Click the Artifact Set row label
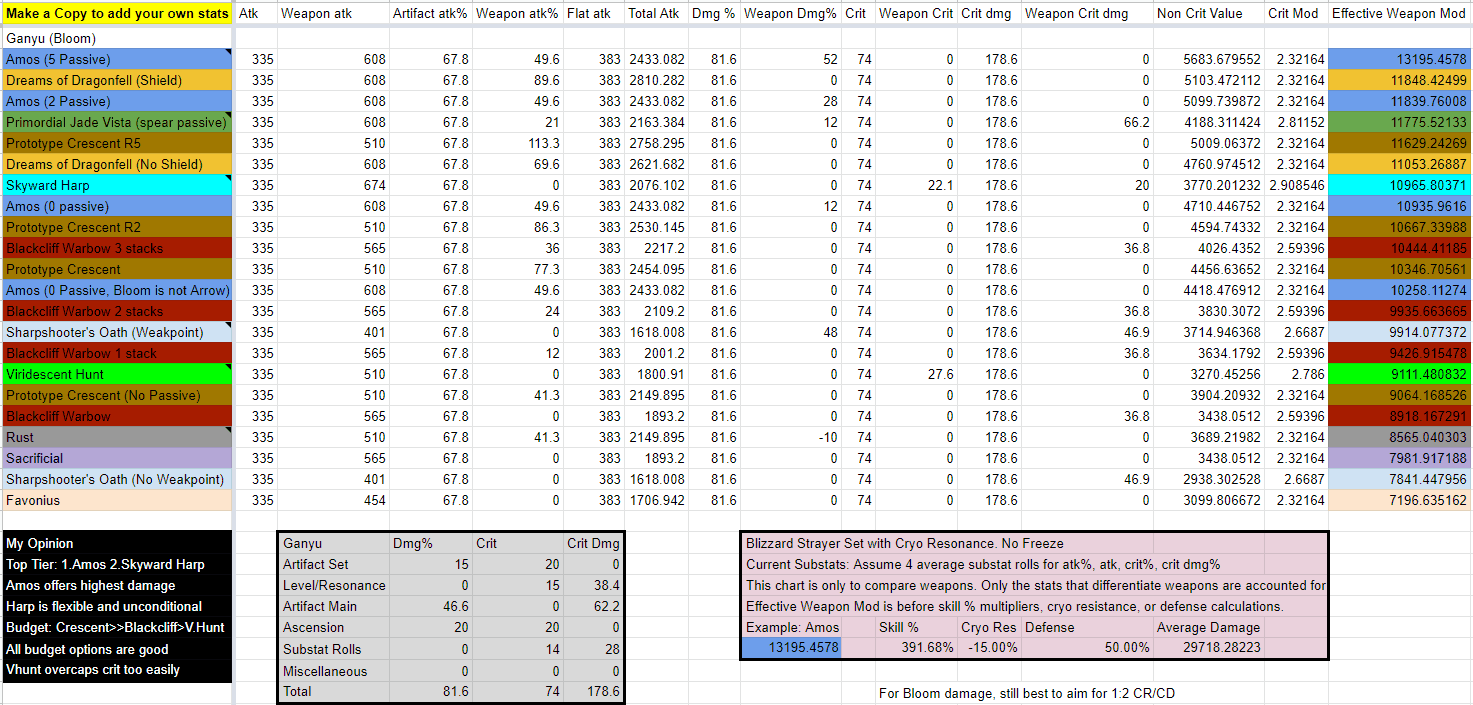 [333, 564]
